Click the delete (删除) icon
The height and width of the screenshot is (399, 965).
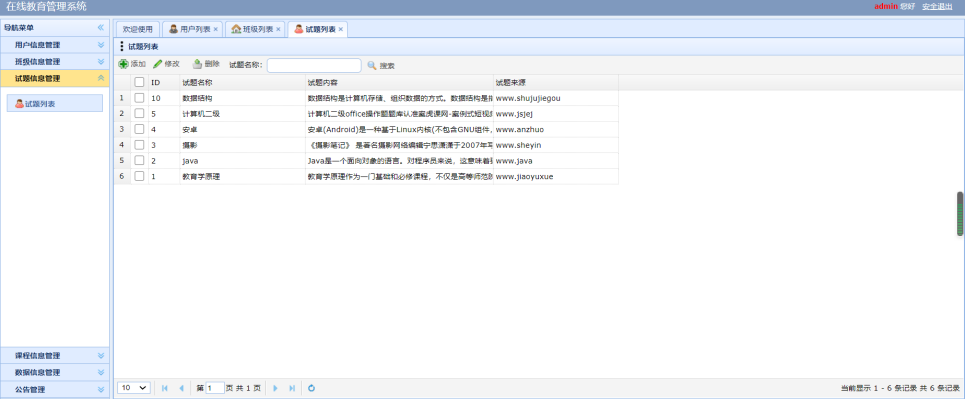pos(198,64)
